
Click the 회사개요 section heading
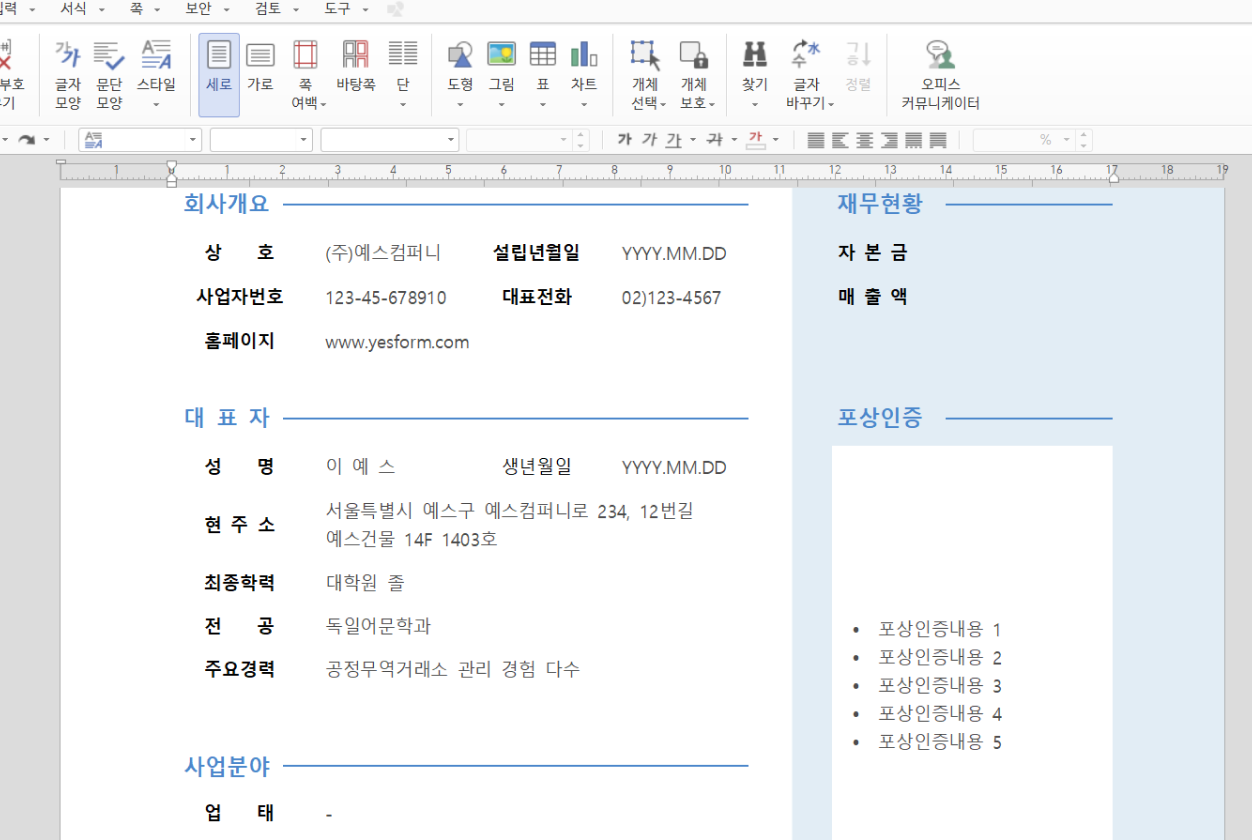tap(227, 204)
